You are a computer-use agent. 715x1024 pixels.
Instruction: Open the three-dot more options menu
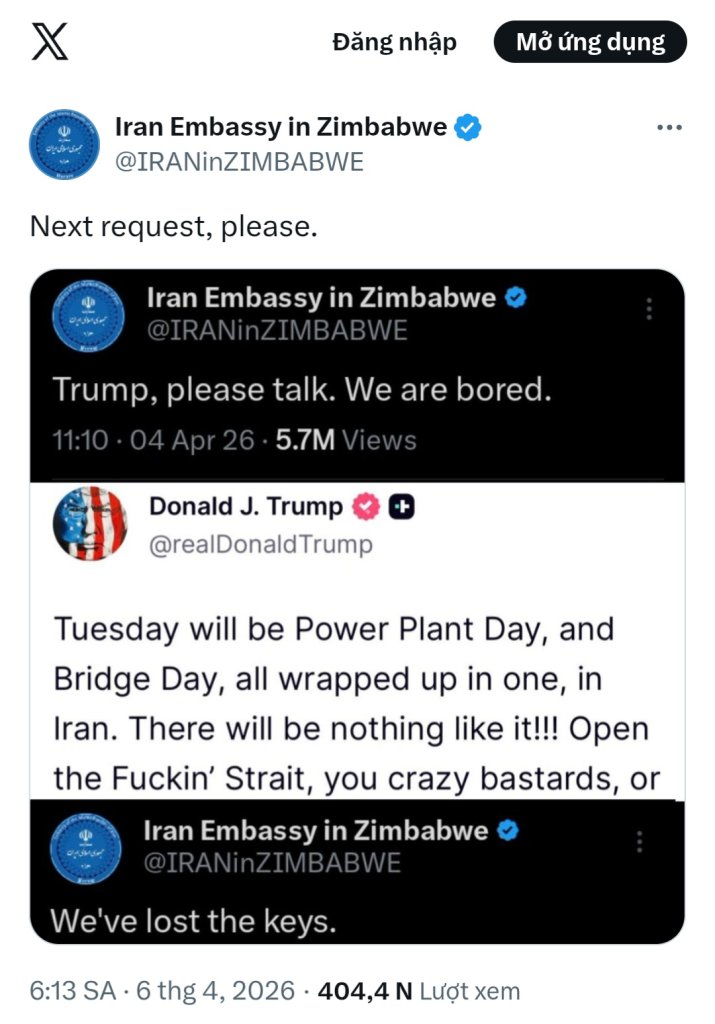[669, 127]
